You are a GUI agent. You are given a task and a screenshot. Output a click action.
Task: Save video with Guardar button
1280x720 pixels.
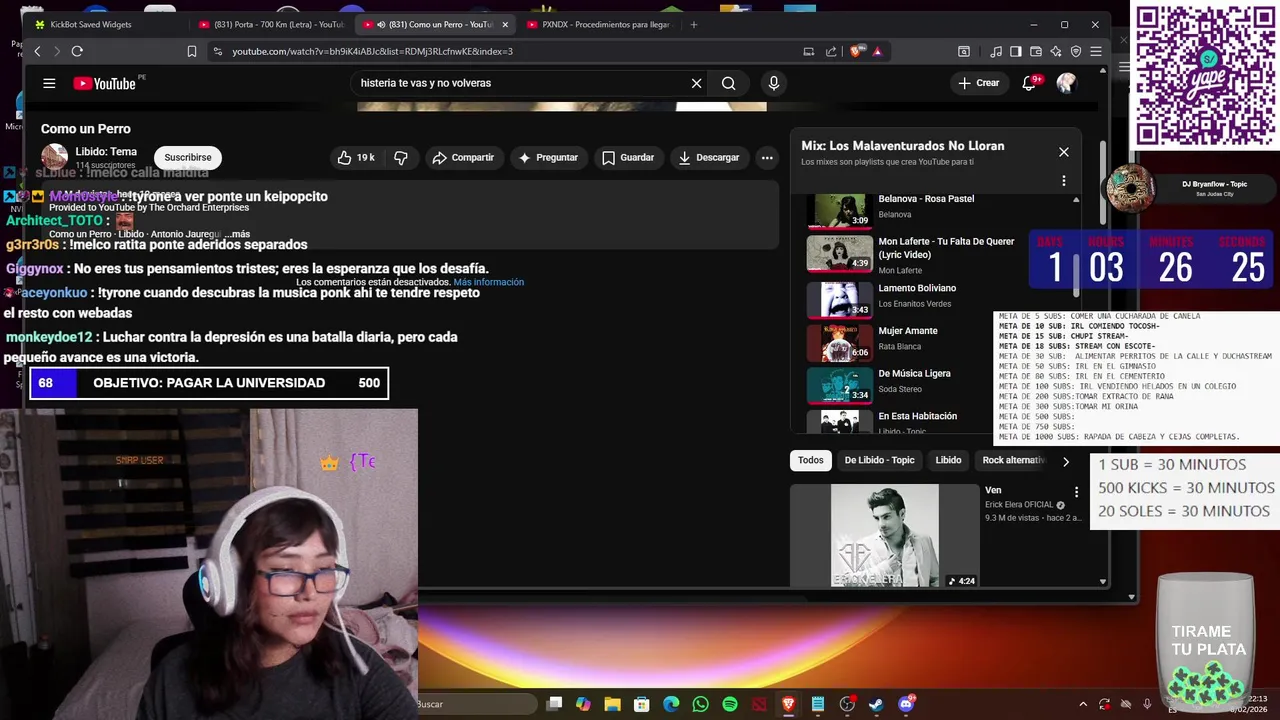628,157
